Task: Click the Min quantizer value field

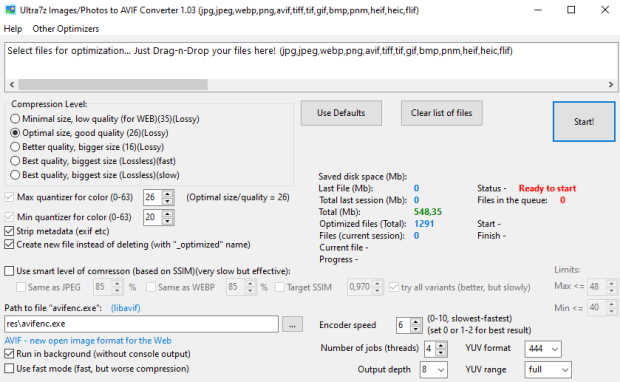Action: point(153,217)
